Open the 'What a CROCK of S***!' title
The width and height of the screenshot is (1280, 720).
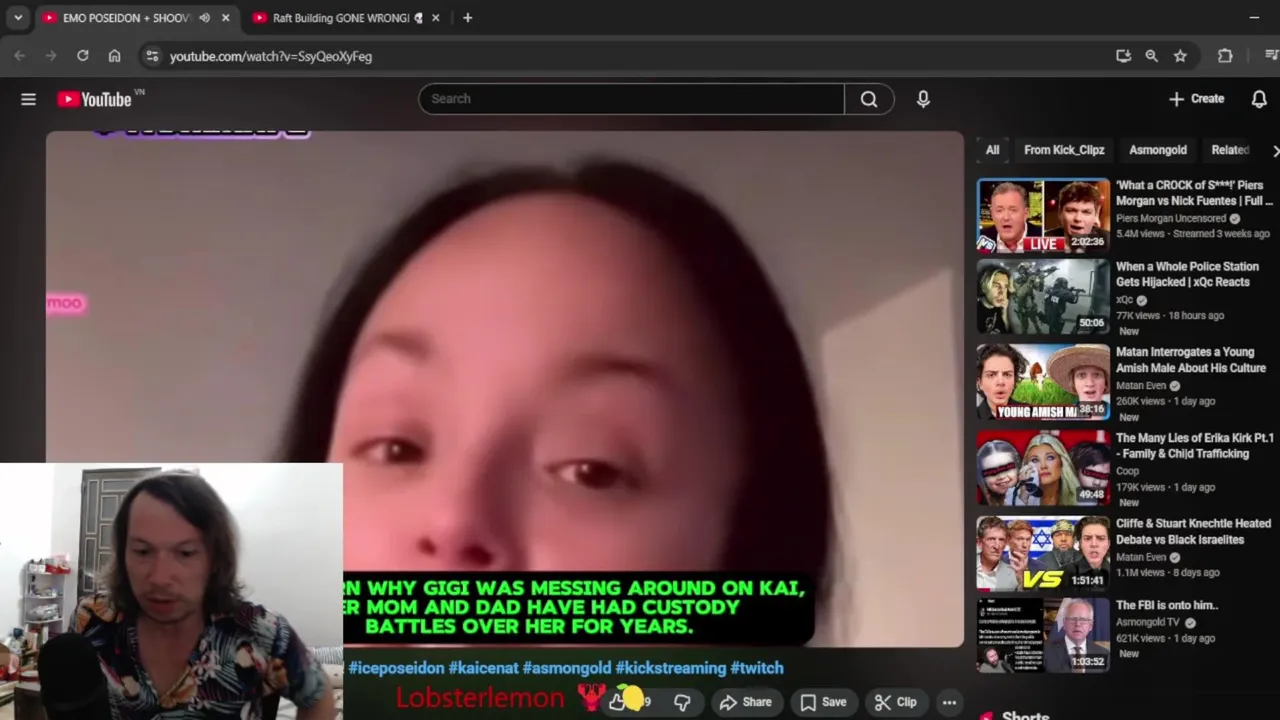(x=1194, y=193)
